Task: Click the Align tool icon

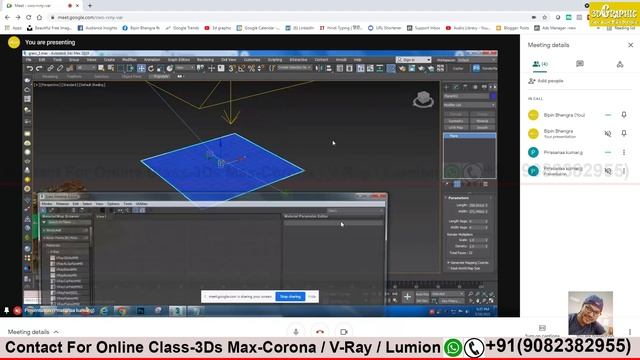Action: coord(329,69)
